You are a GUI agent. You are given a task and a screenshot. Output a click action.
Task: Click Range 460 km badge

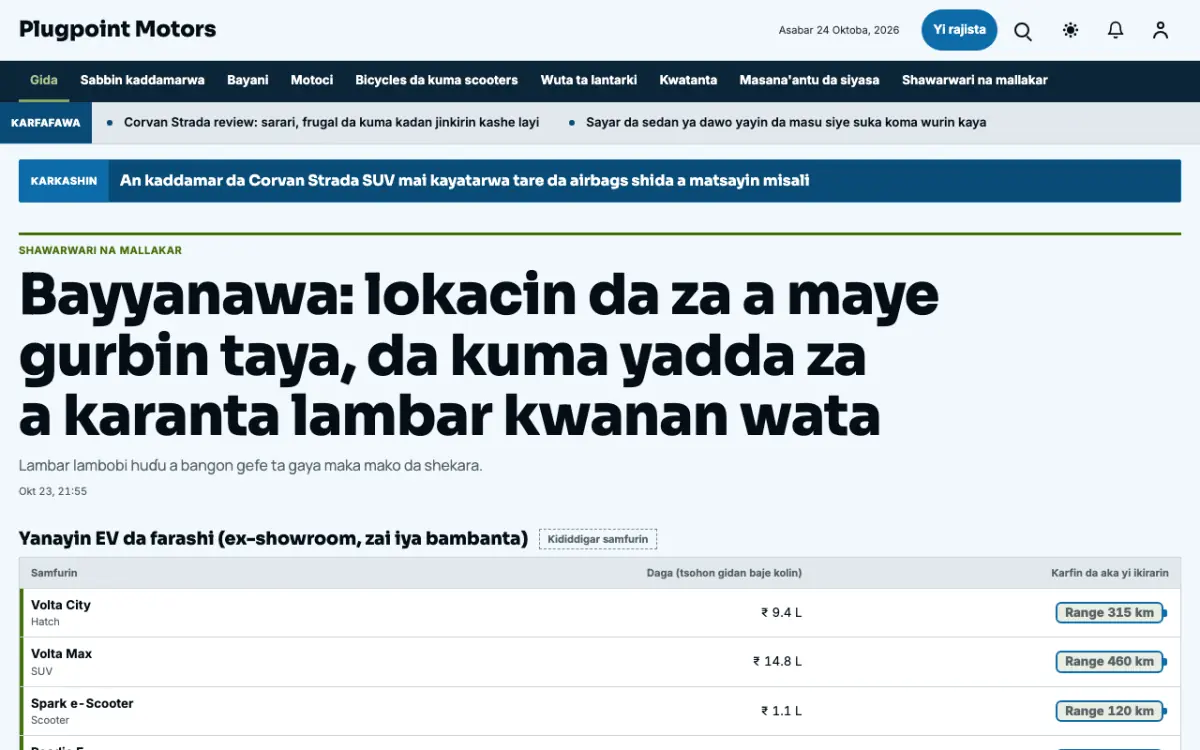pyautogui.click(x=1109, y=662)
